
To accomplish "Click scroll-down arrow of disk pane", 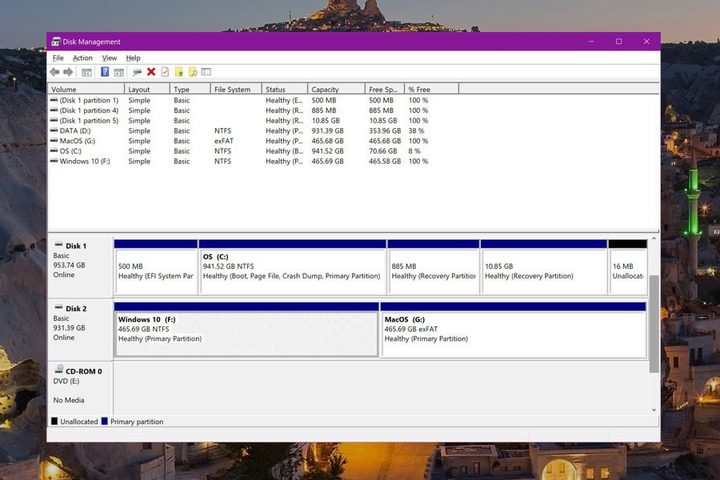I will click(x=654, y=410).
